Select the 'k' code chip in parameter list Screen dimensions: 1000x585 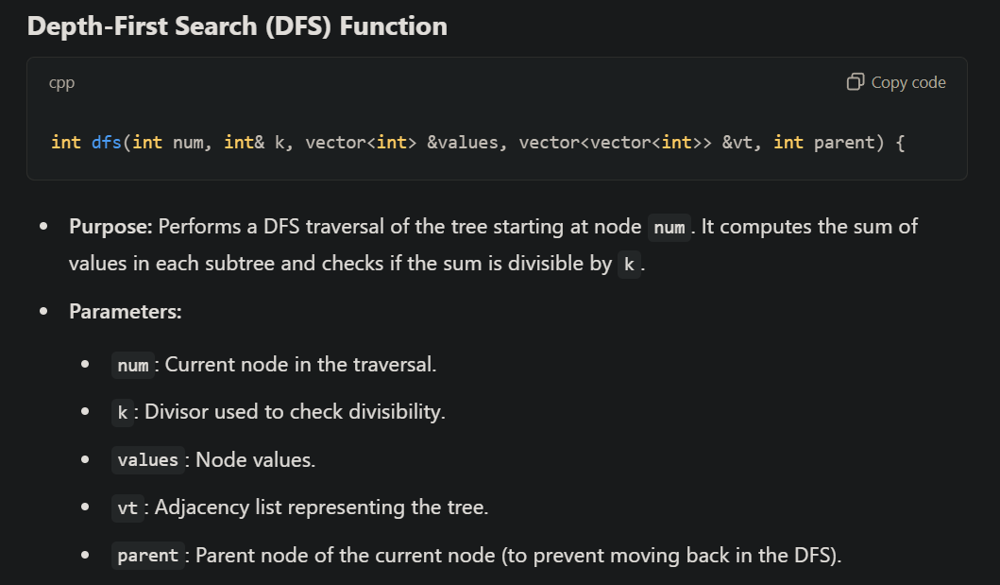pyautogui.click(x=122, y=413)
